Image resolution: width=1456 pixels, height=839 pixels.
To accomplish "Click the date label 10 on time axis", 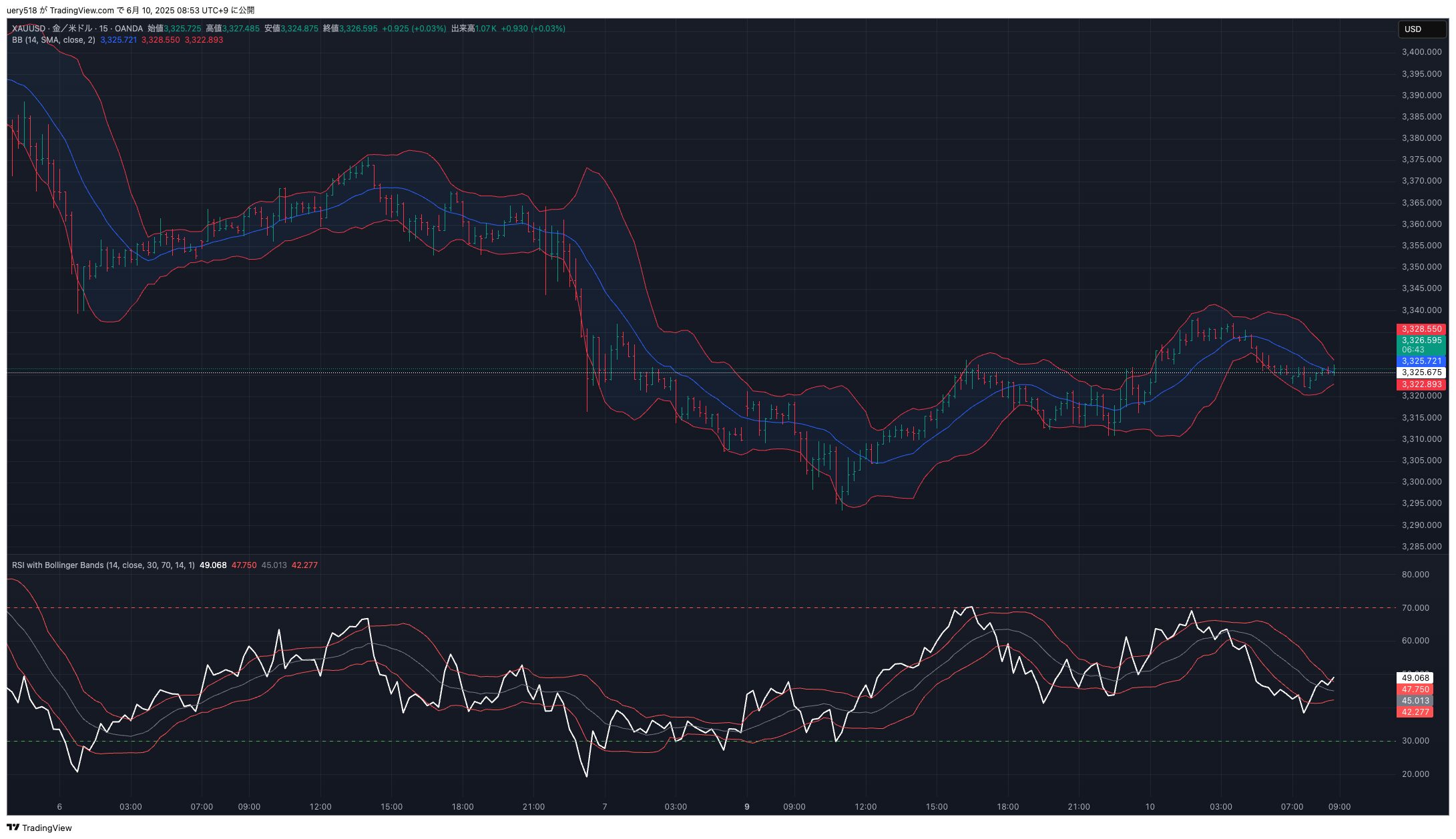I will (1150, 807).
